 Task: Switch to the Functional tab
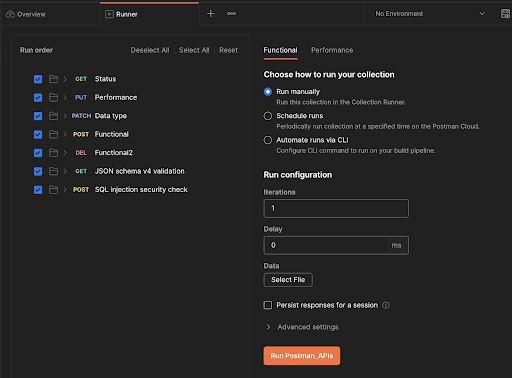pyautogui.click(x=280, y=50)
